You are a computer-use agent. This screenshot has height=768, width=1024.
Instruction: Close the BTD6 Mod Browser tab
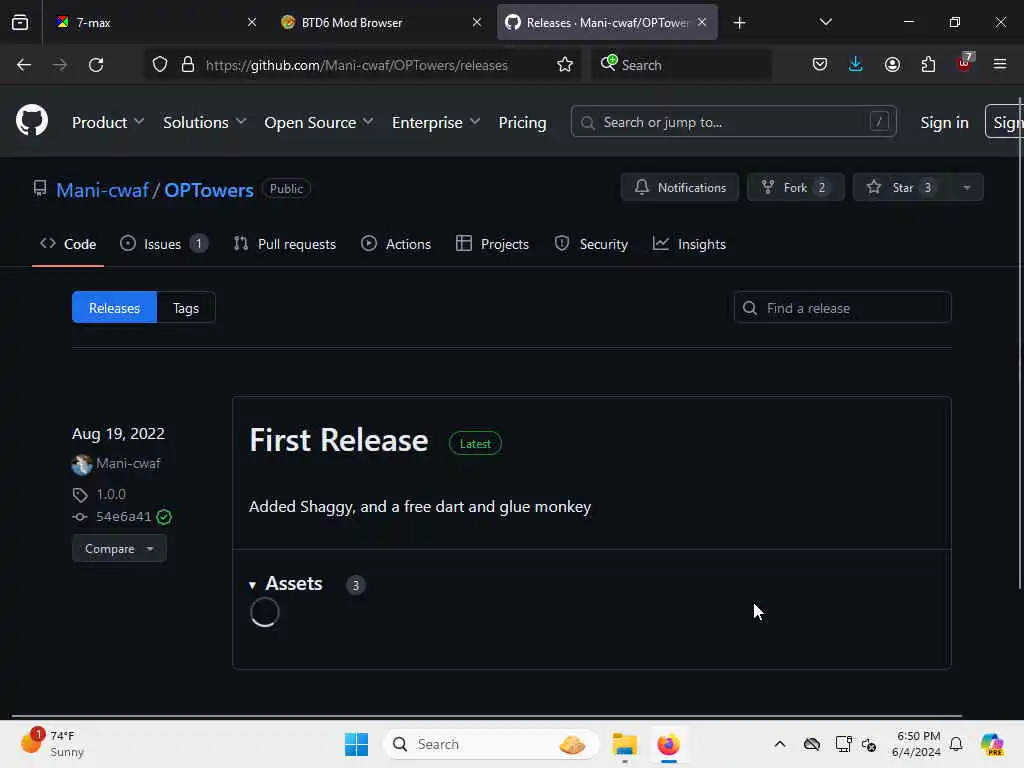coord(477,22)
